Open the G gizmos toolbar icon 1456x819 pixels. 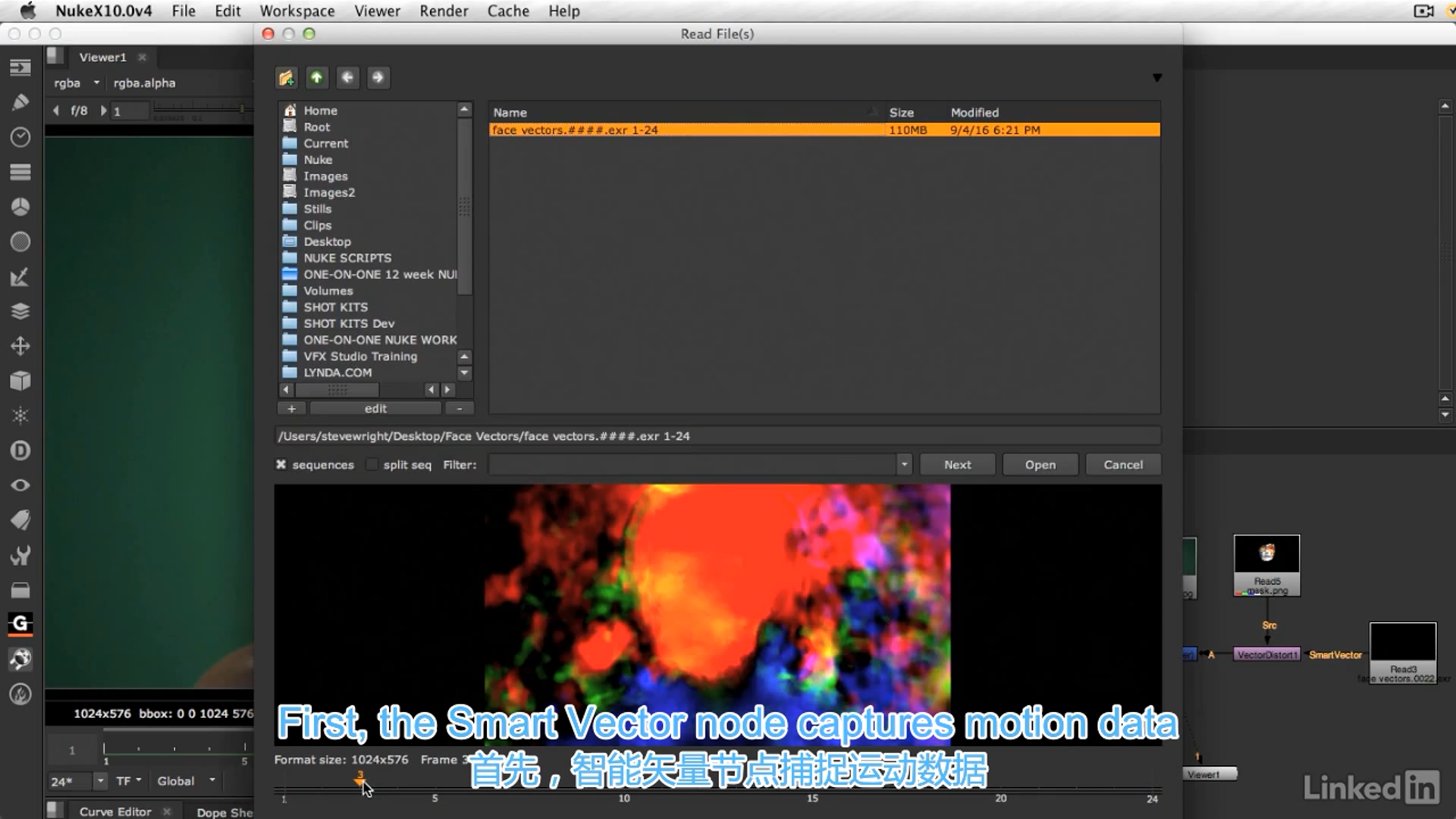click(x=20, y=623)
